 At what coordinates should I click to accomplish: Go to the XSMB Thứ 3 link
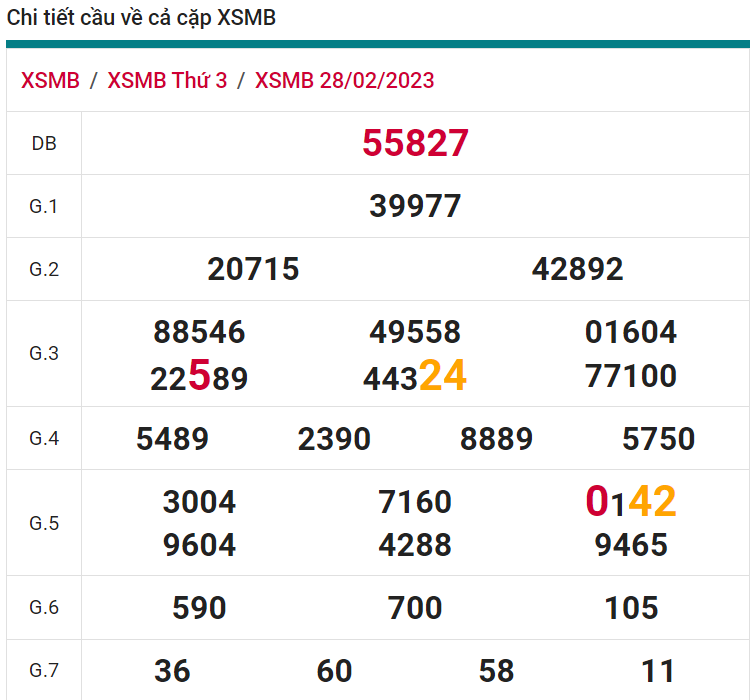click(x=167, y=80)
